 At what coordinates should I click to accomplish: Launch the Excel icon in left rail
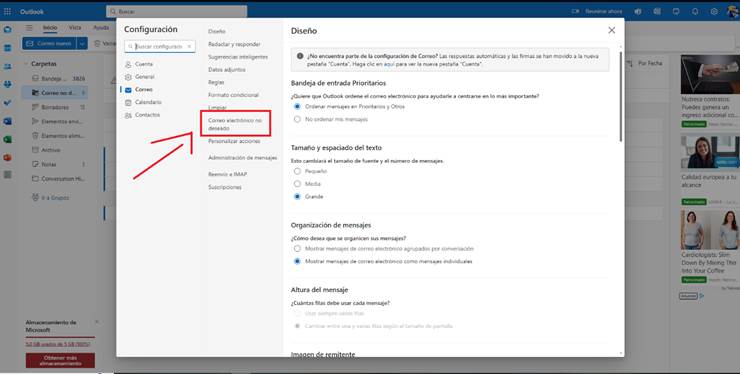click(x=8, y=139)
